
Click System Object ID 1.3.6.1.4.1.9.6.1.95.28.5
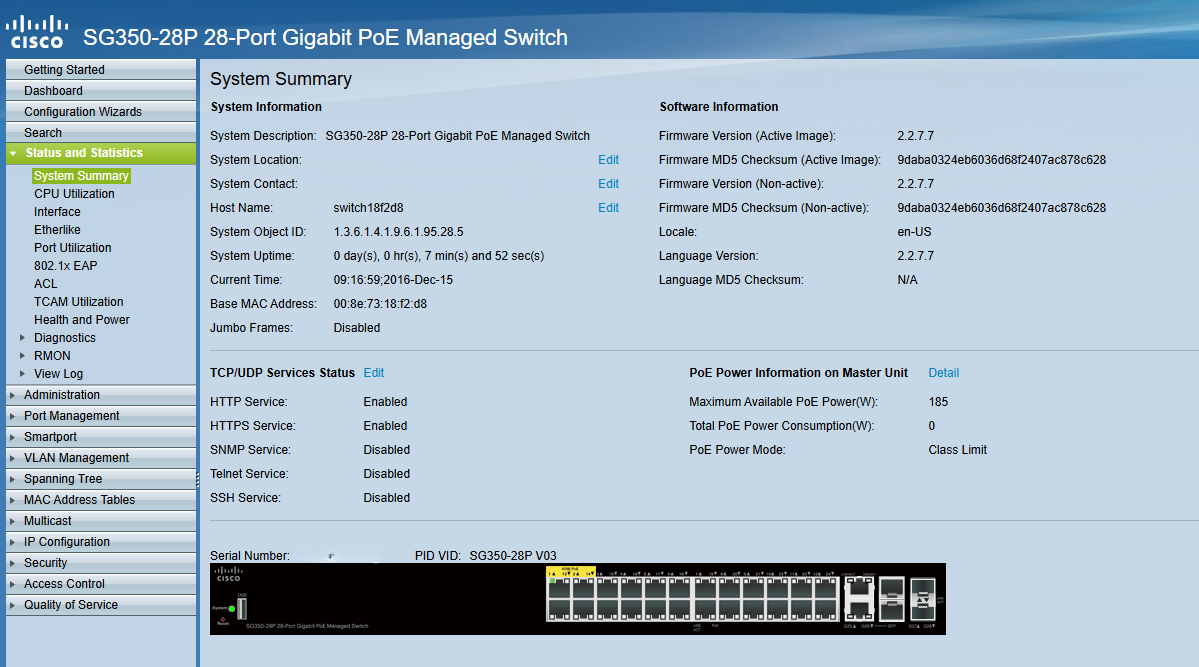[x=398, y=232]
